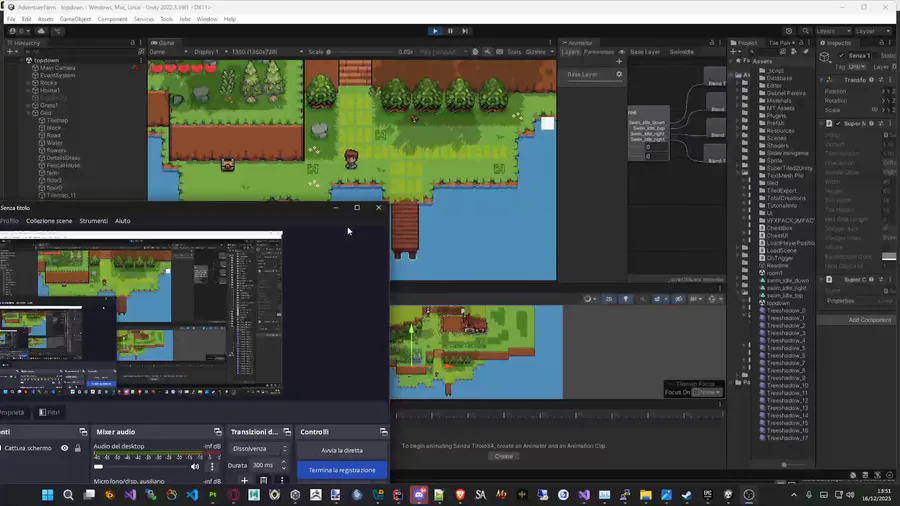This screenshot has width=900, height=506.
Task: Select Main Camera in Hierarchy
Action: 57,68
